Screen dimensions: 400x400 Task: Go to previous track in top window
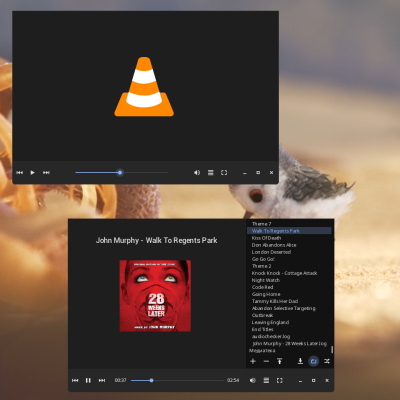tap(20, 172)
